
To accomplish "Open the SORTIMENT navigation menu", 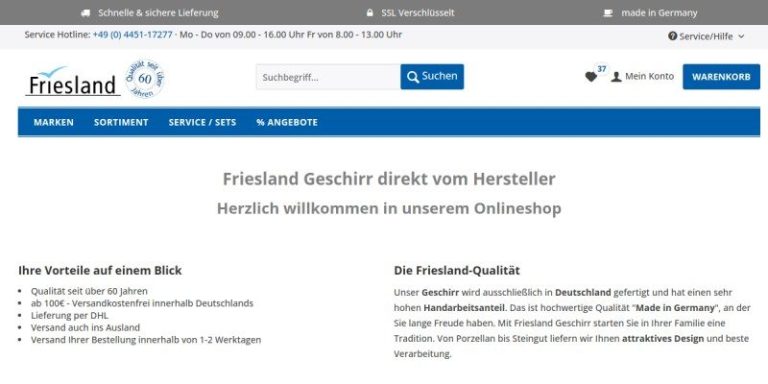I will point(121,122).
